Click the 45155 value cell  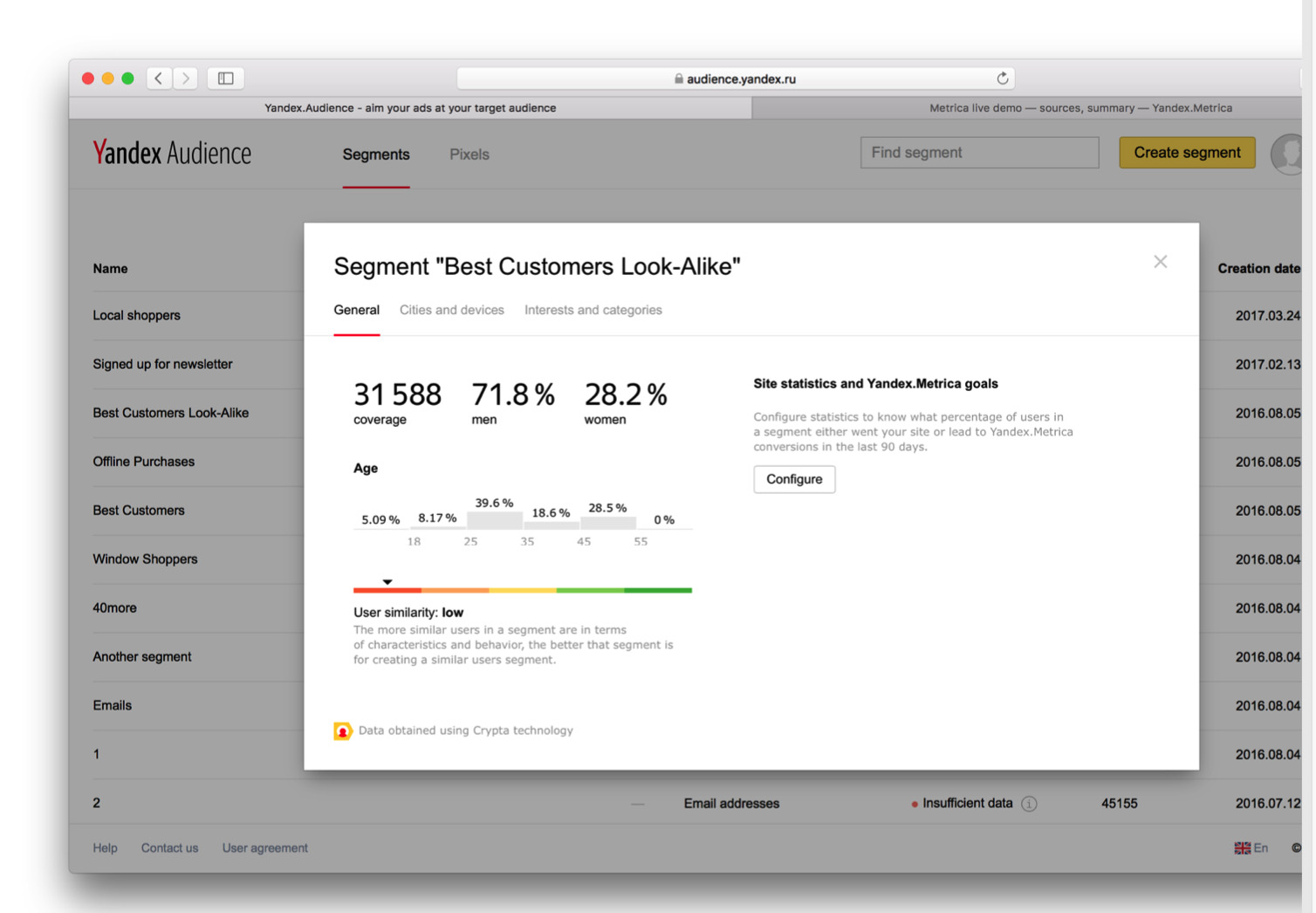click(x=1119, y=804)
